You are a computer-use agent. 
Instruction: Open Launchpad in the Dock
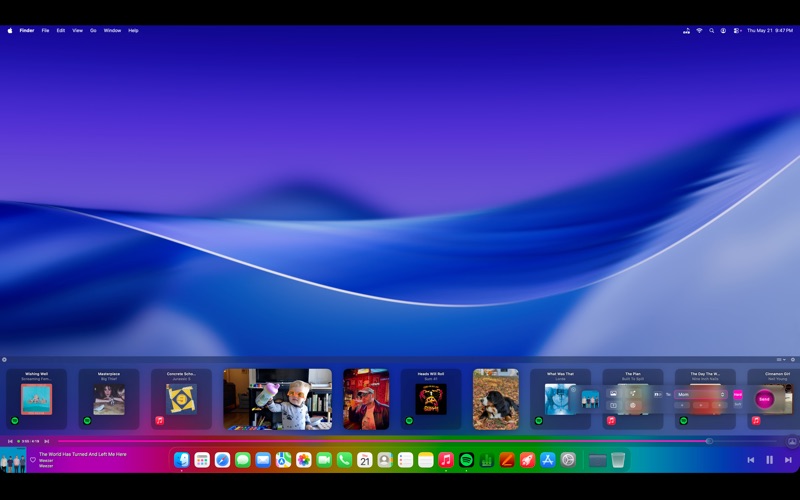[x=202, y=460]
